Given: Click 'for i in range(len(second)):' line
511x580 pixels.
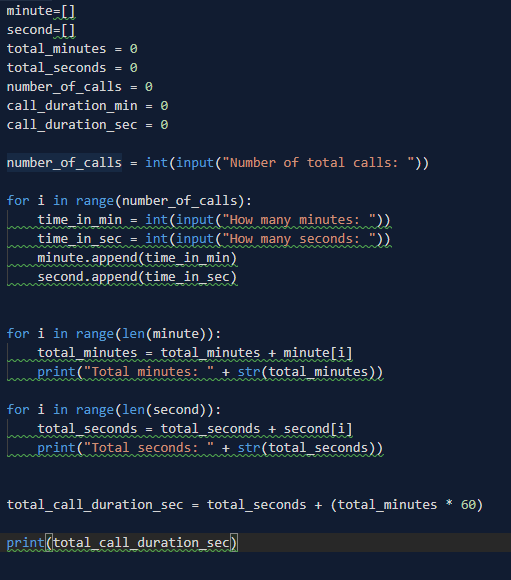Looking at the screenshot, I should click(114, 410).
